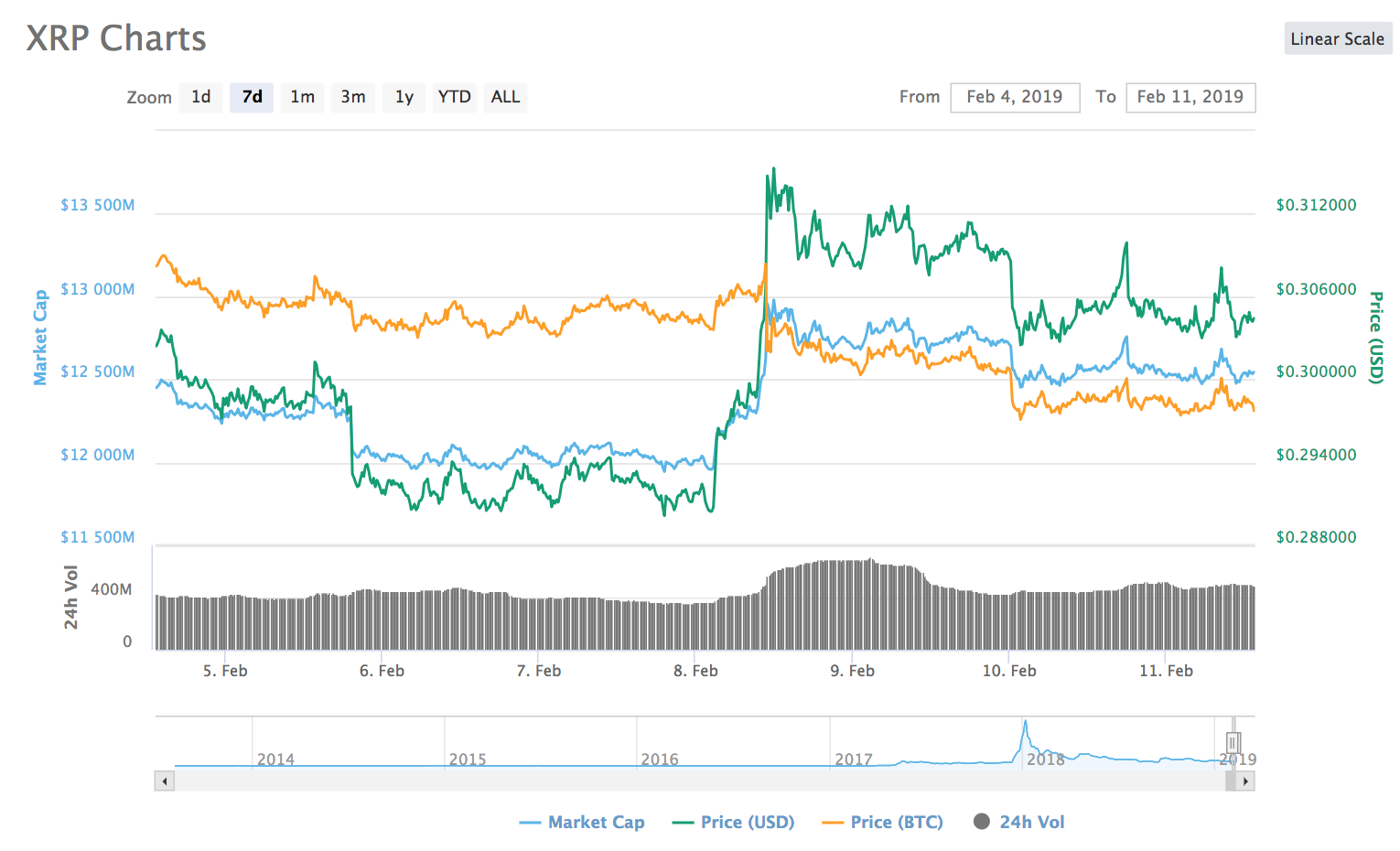Screen dimensions: 1400x851
Task: Click the $0.306000 price axis value
Action: coord(1316,289)
